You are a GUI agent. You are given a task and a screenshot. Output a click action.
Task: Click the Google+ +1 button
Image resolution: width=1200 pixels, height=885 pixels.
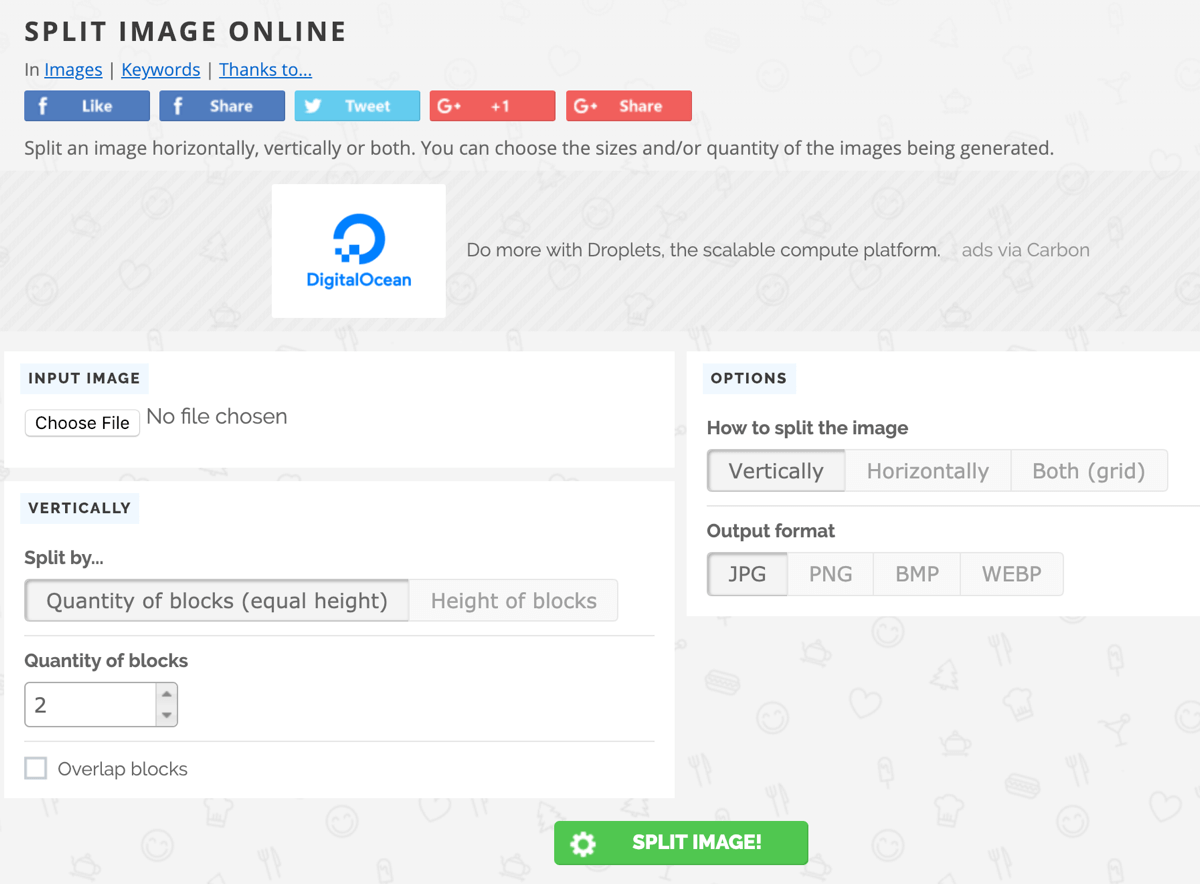(x=492, y=106)
